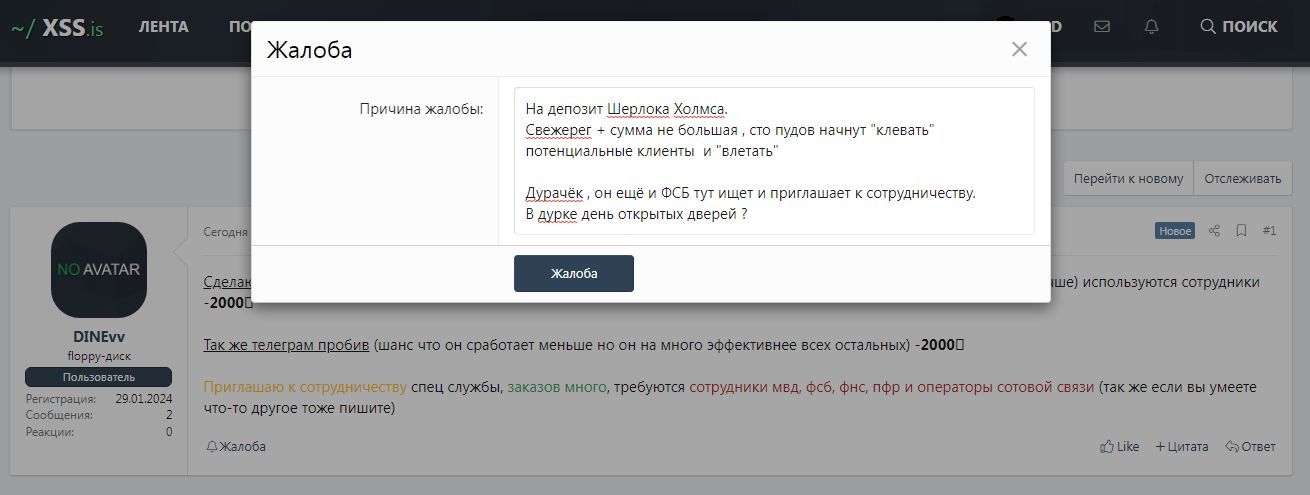The width and height of the screenshot is (1310, 495).
Task: Quote the post with +Цитата
Action: click(x=1182, y=447)
